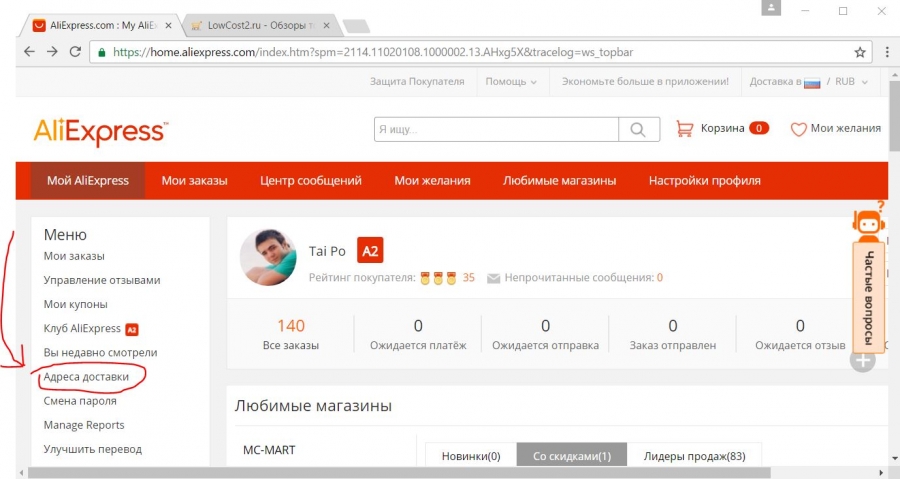The height and width of the screenshot is (479, 900).
Task: Click the Chrome profile person icon
Action: point(771,8)
